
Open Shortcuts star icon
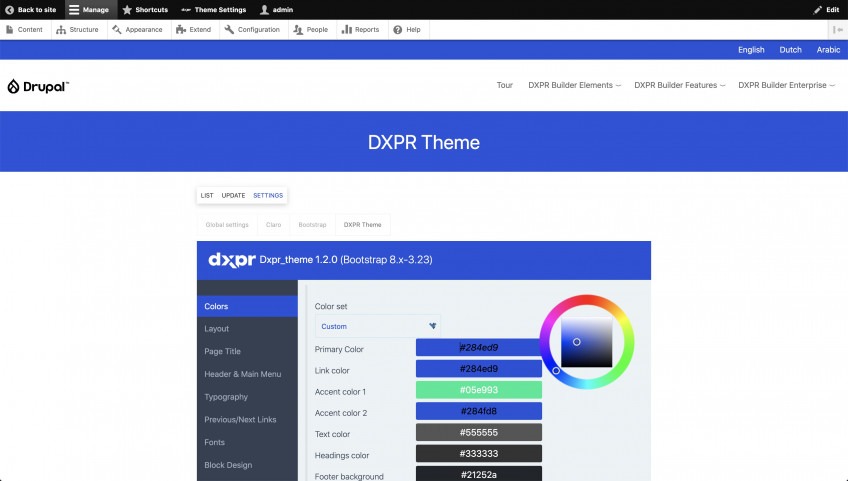pyautogui.click(x=127, y=10)
